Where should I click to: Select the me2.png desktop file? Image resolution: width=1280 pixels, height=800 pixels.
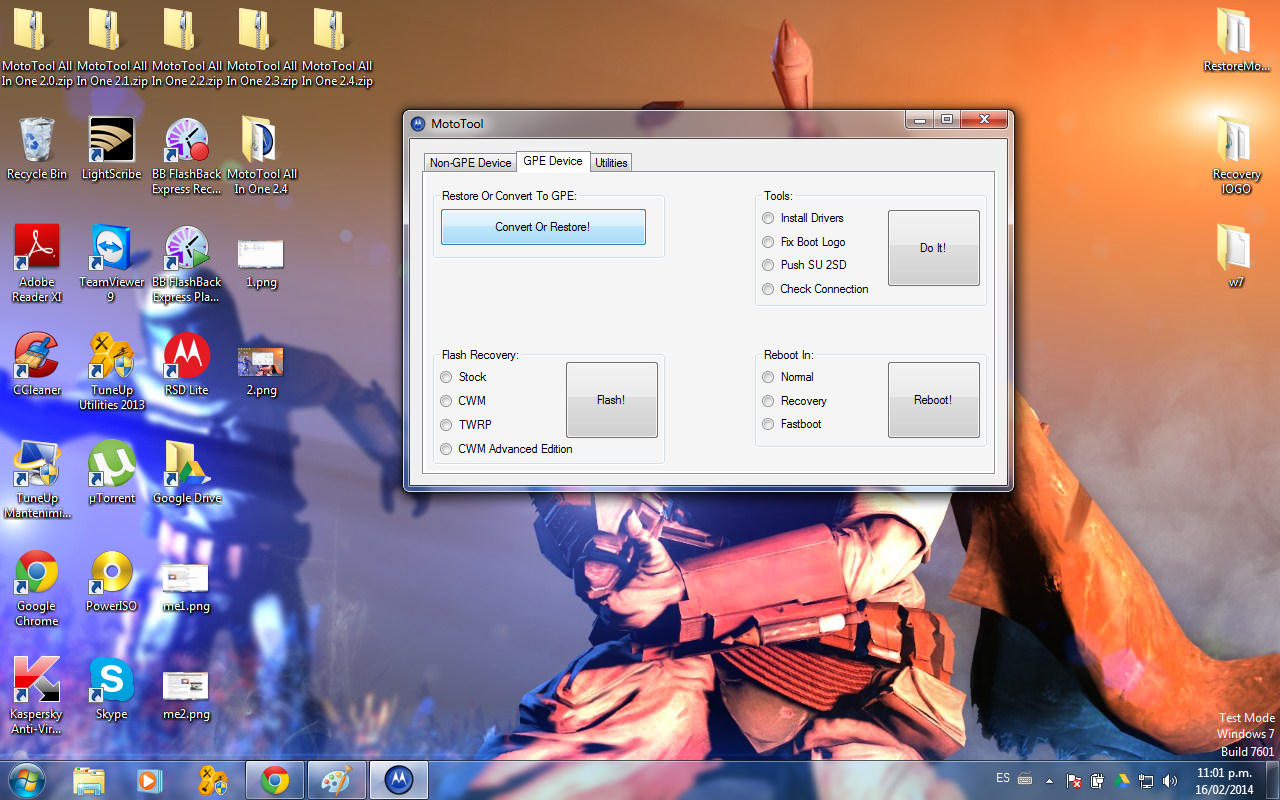coord(186,694)
